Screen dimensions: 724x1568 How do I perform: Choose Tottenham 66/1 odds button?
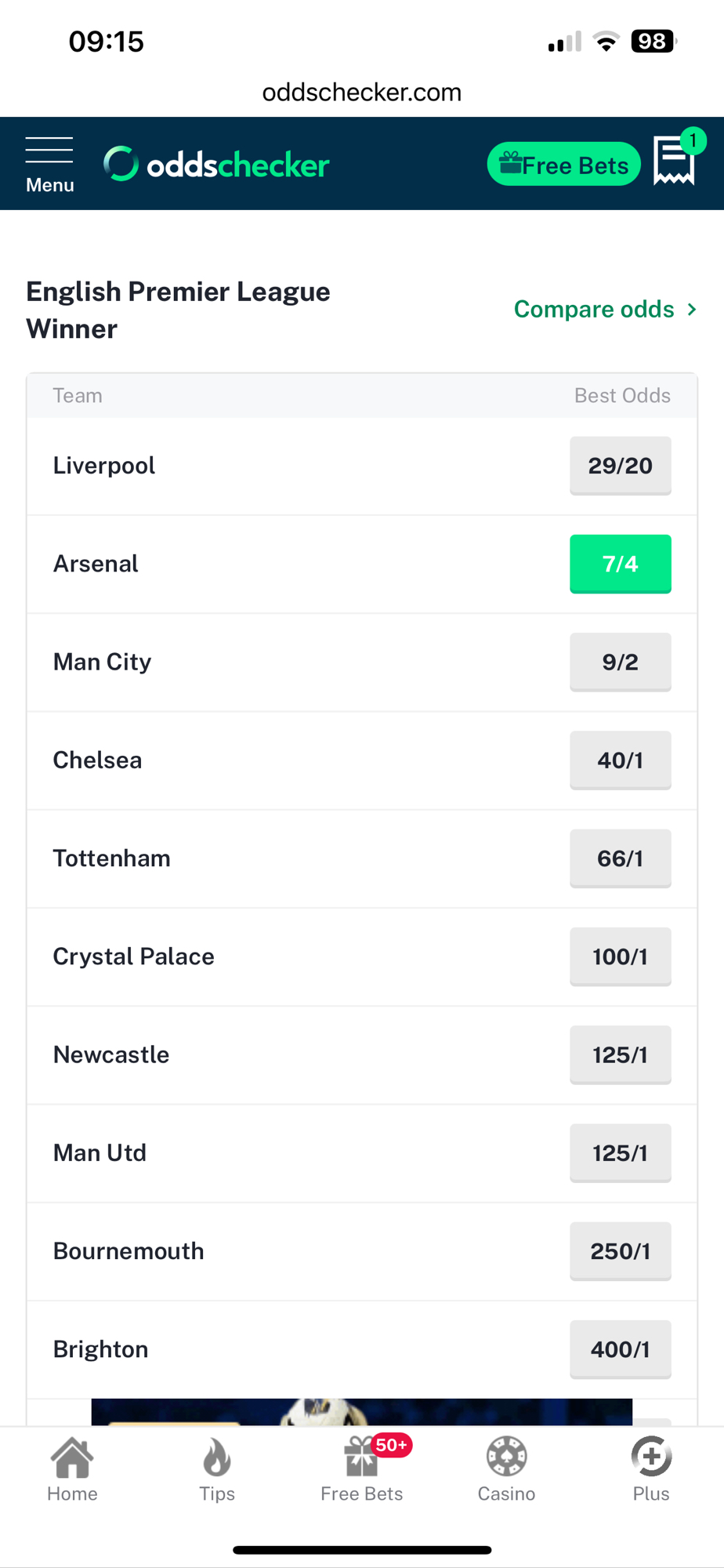[620, 858]
